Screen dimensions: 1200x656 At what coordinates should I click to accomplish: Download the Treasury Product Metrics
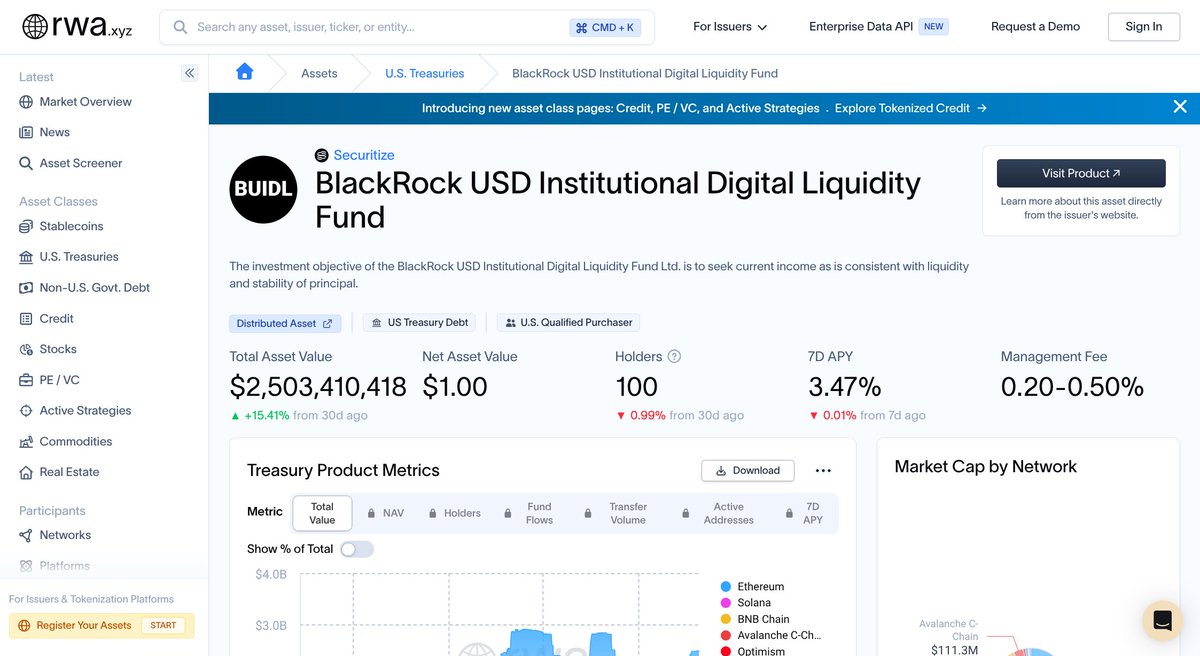748,470
